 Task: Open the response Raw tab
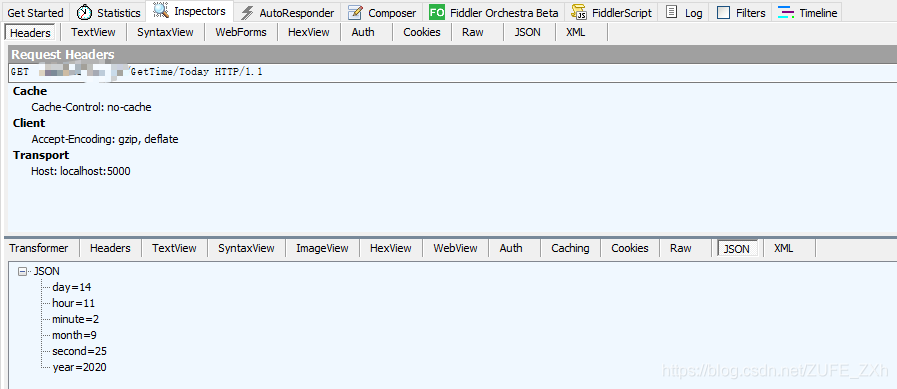pyautogui.click(x=681, y=248)
